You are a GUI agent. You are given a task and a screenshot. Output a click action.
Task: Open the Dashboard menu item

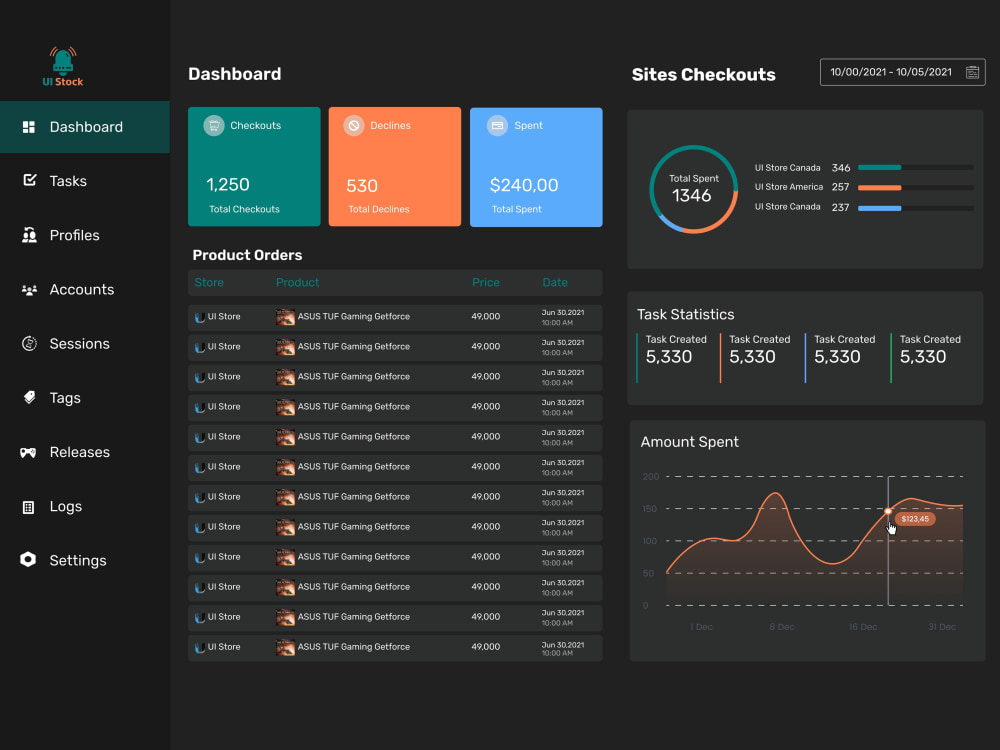point(85,127)
